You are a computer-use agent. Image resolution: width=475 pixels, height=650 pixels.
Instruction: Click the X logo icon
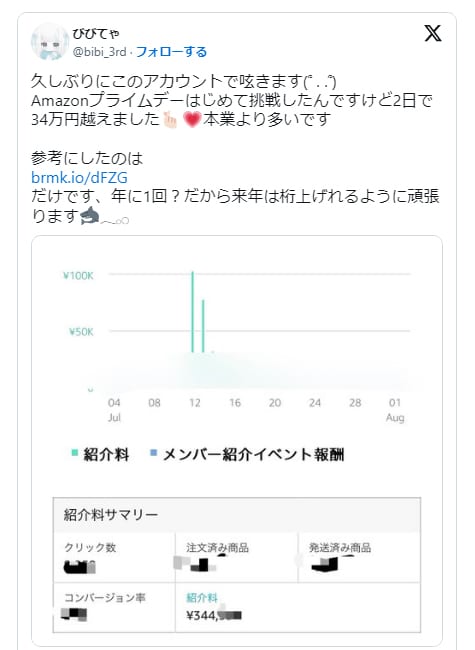click(433, 33)
